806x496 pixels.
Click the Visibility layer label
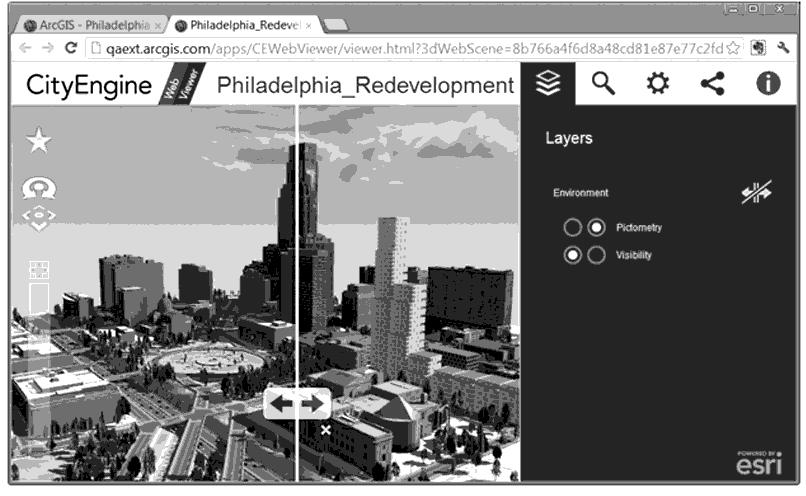[634, 255]
